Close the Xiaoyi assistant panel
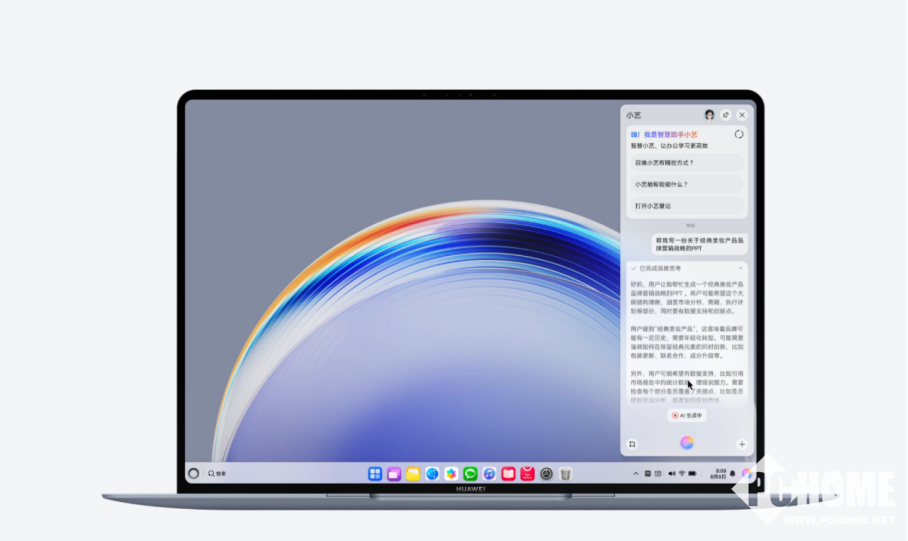The height and width of the screenshot is (541, 908). (x=742, y=115)
